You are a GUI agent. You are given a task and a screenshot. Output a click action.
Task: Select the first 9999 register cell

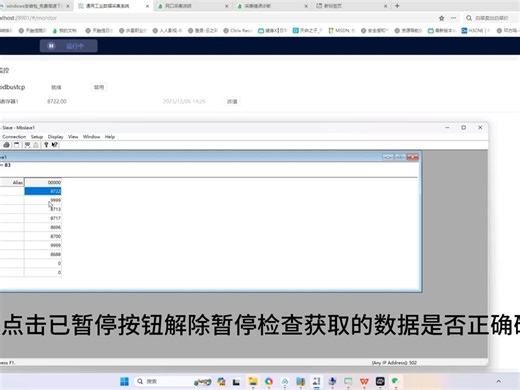click(43, 200)
